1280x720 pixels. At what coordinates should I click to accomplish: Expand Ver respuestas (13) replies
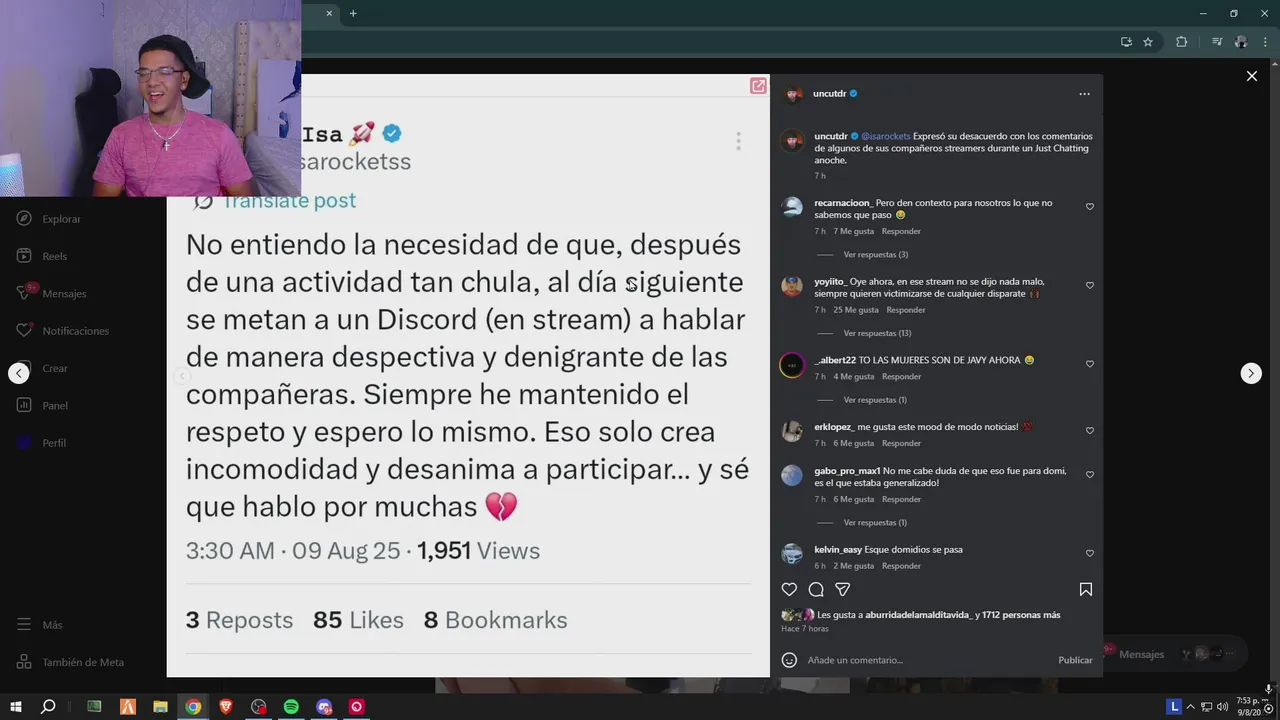[x=877, y=333]
